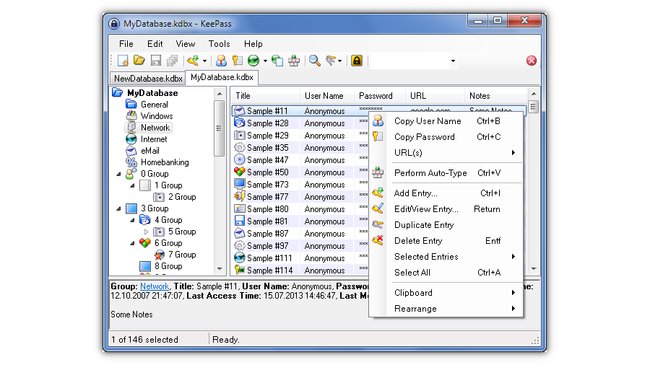650x365 pixels.
Task: Open the Edit menu
Action: click(x=155, y=44)
